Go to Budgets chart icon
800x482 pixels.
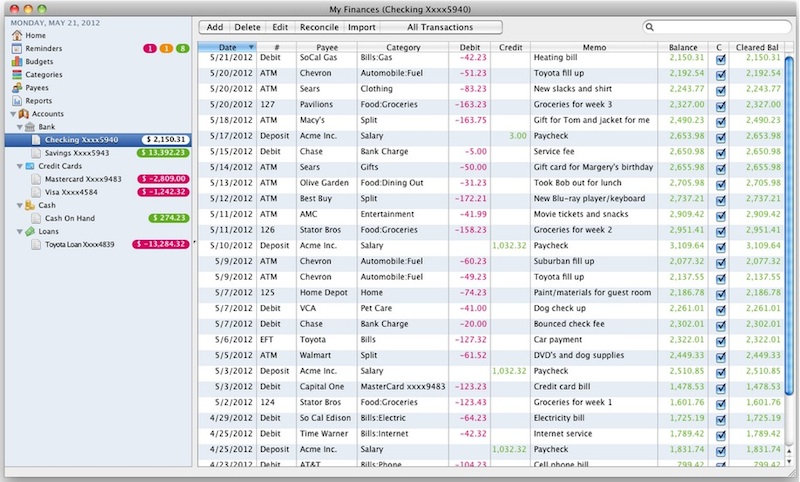(17, 61)
